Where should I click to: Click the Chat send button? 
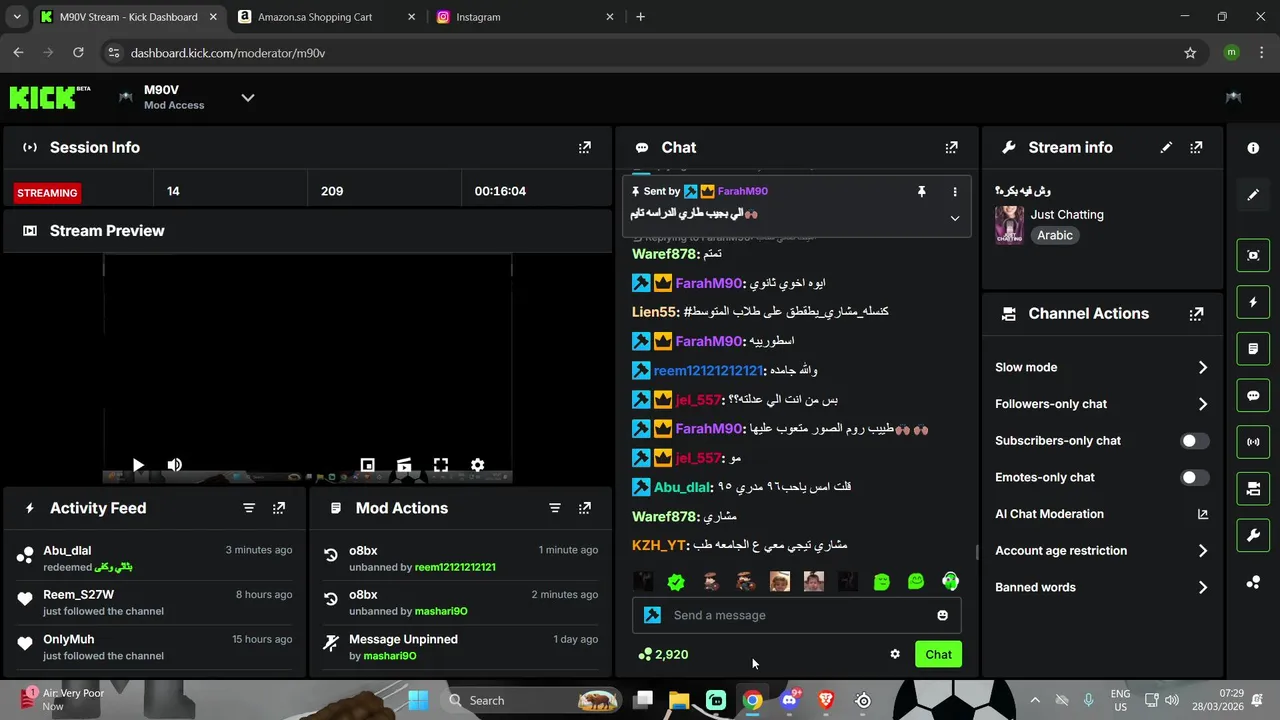938,654
